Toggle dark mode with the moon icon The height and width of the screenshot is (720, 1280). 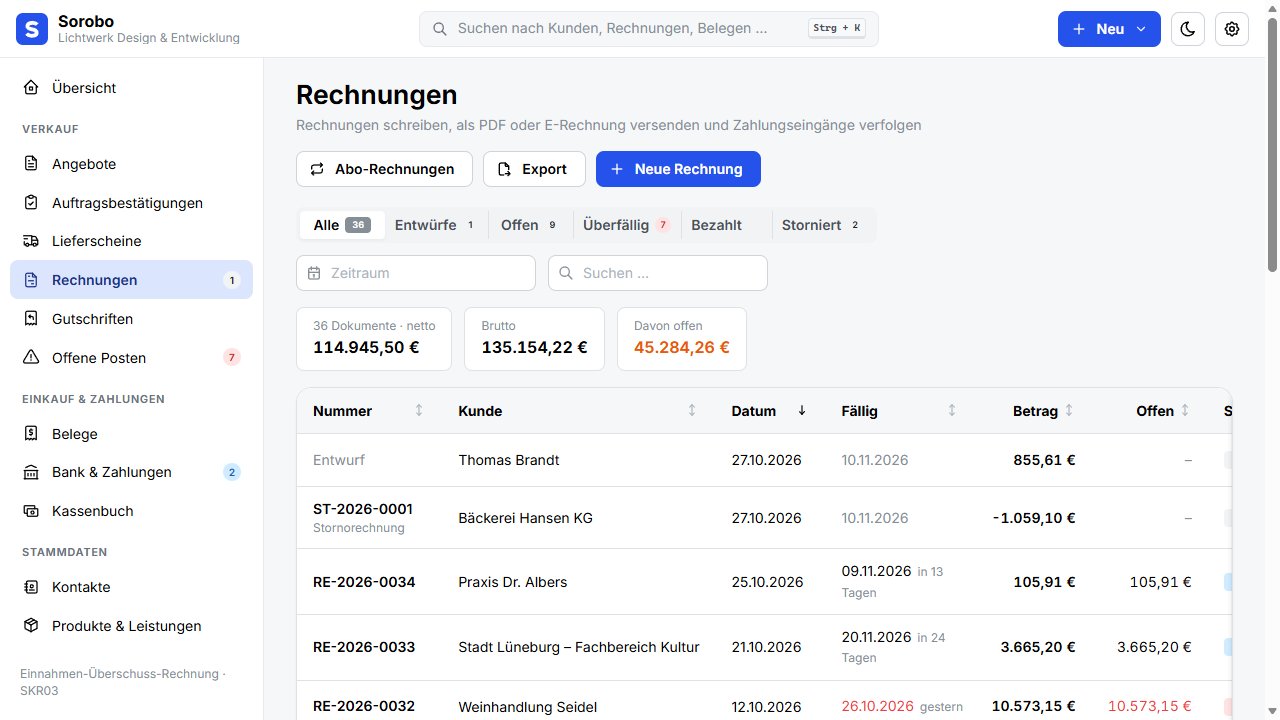(x=1188, y=29)
